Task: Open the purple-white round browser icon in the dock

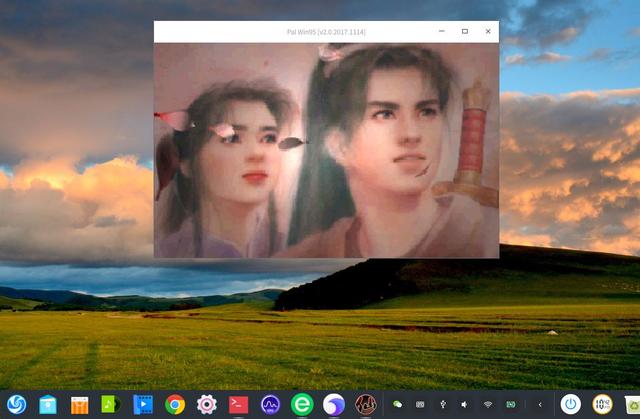Action: point(333,404)
